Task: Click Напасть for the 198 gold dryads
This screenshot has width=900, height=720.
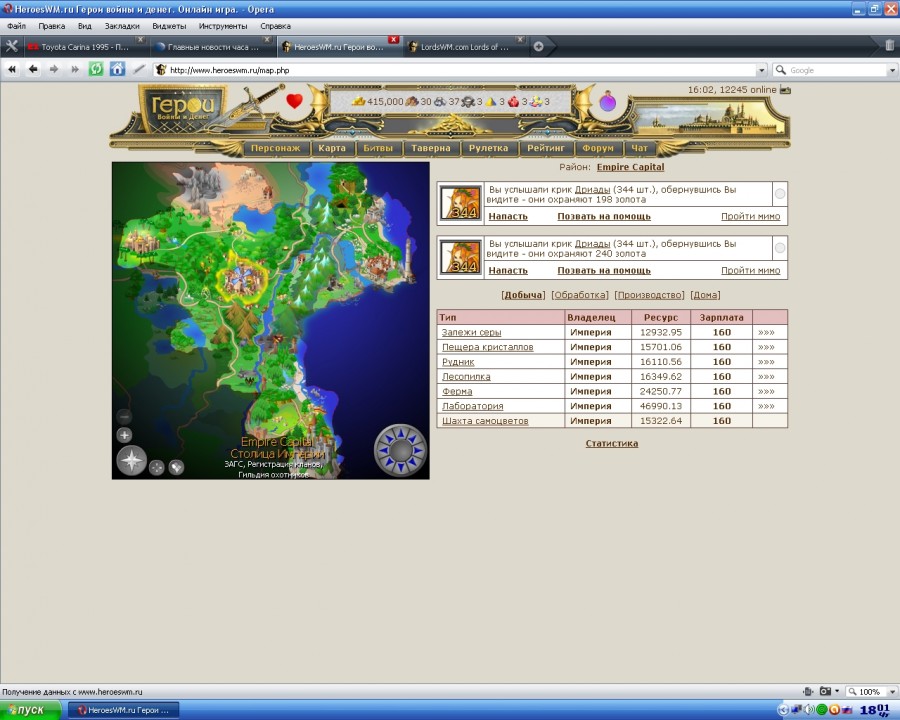Action: tap(508, 216)
